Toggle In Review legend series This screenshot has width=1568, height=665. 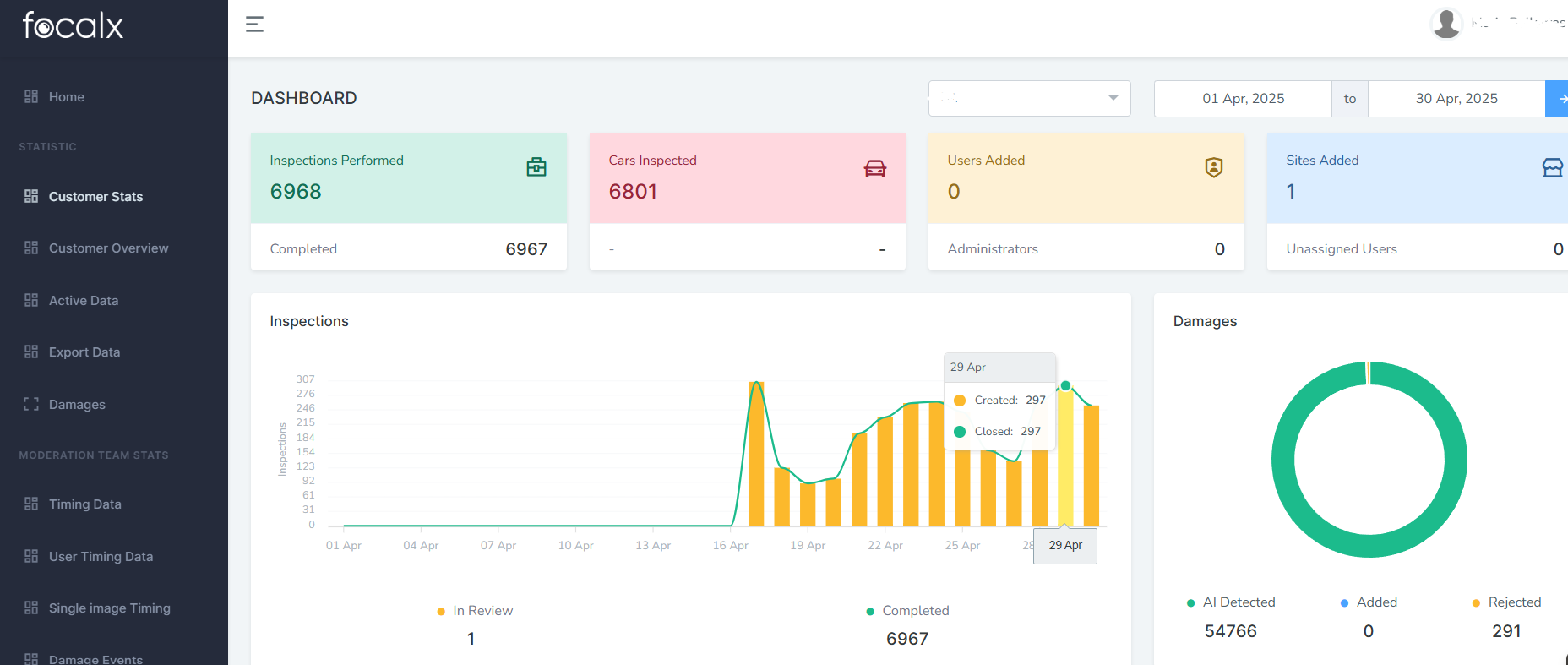(x=475, y=611)
